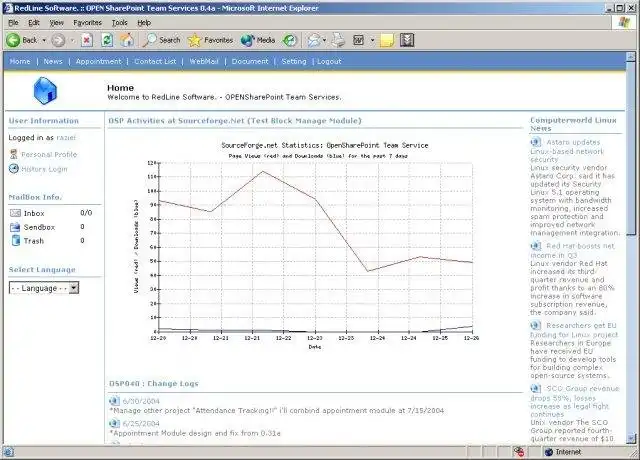Open the Red Hat boosts net income headline
Viewport: 640px width, 460px height.
tap(573, 250)
